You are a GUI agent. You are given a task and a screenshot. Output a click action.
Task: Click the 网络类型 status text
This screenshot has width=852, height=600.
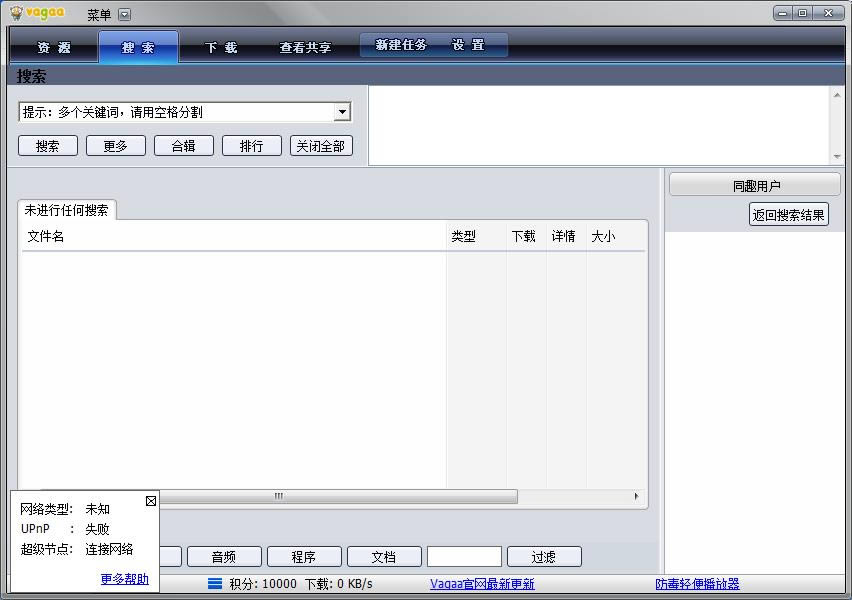[x=65, y=509]
